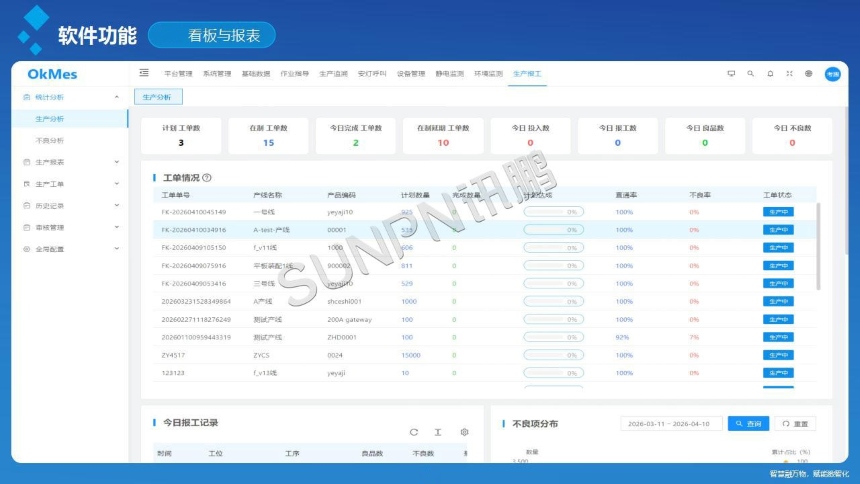860x484 pixels.
Task: Click work order 202601100959443319
Action: pyautogui.click(x=196, y=337)
